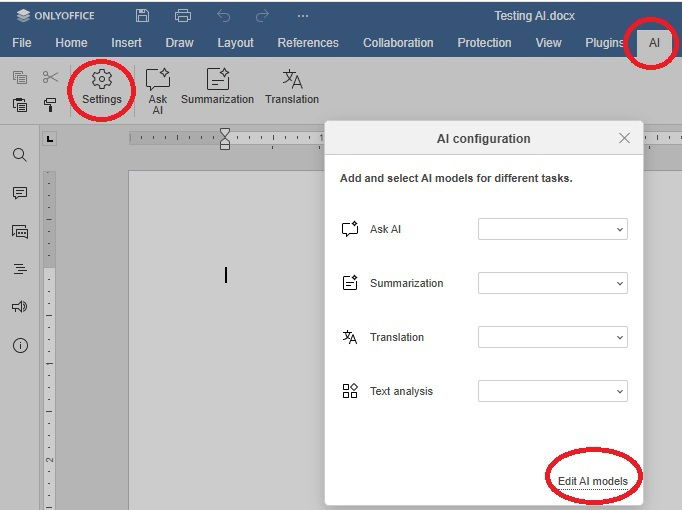Open the three-dots more options menu

pyautogui.click(x=303, y=16)
